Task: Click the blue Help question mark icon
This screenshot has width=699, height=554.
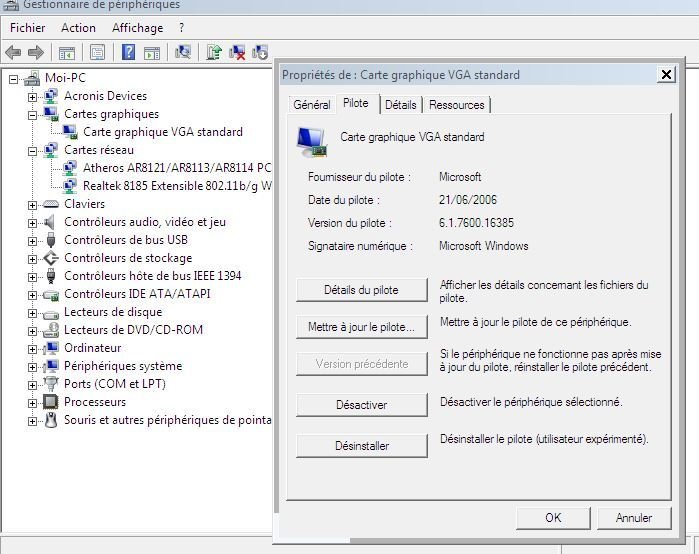Action: [128, 52]
